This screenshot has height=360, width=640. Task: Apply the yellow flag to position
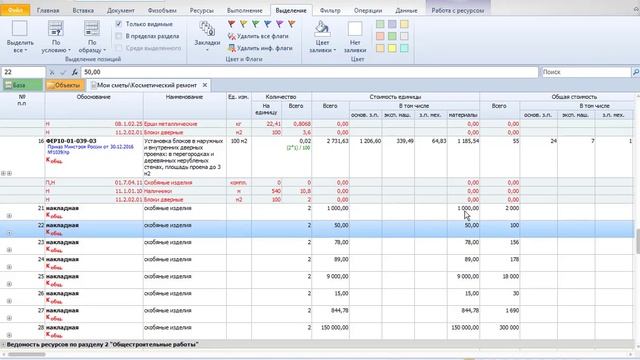243,24
